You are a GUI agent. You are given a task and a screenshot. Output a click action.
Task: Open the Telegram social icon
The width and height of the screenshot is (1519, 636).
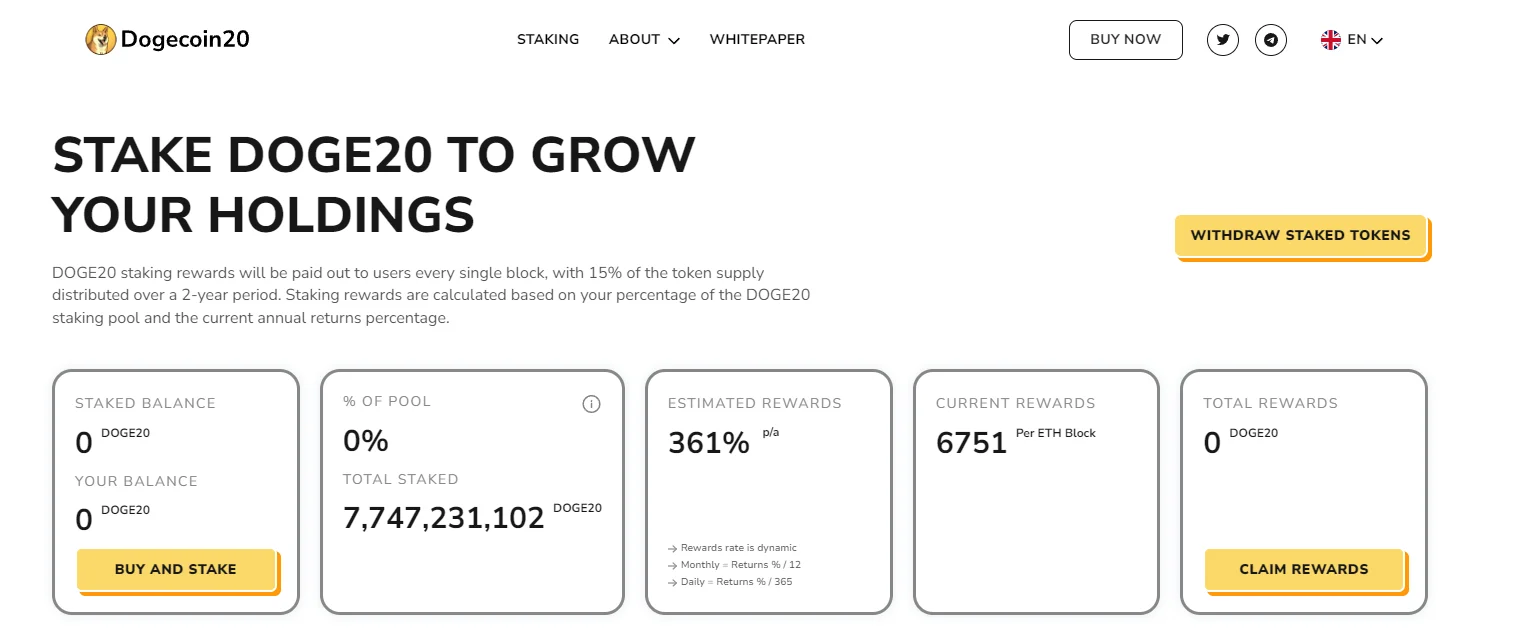point(1271,40)
